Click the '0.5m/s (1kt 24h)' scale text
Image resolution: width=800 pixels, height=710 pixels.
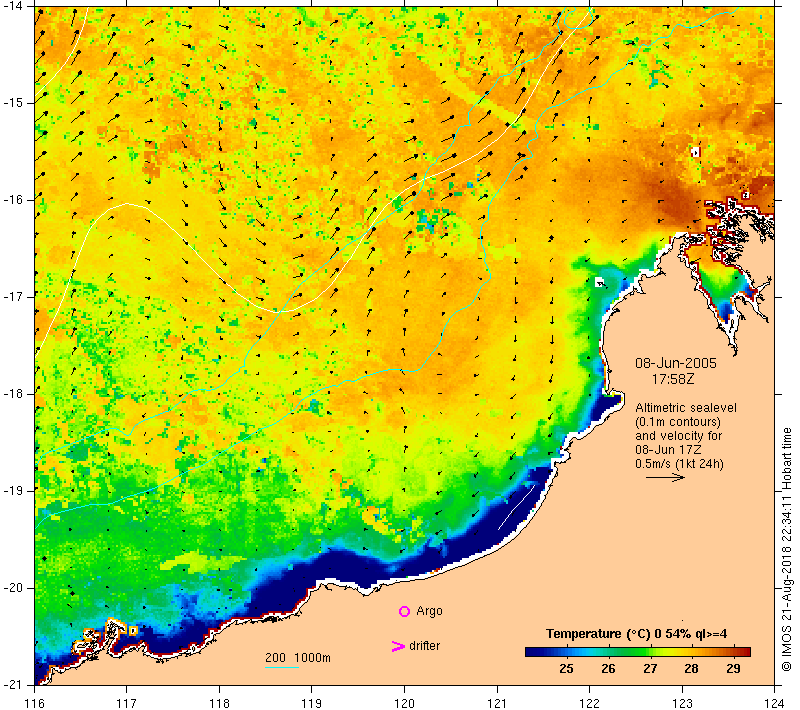(x=679, y=464)
